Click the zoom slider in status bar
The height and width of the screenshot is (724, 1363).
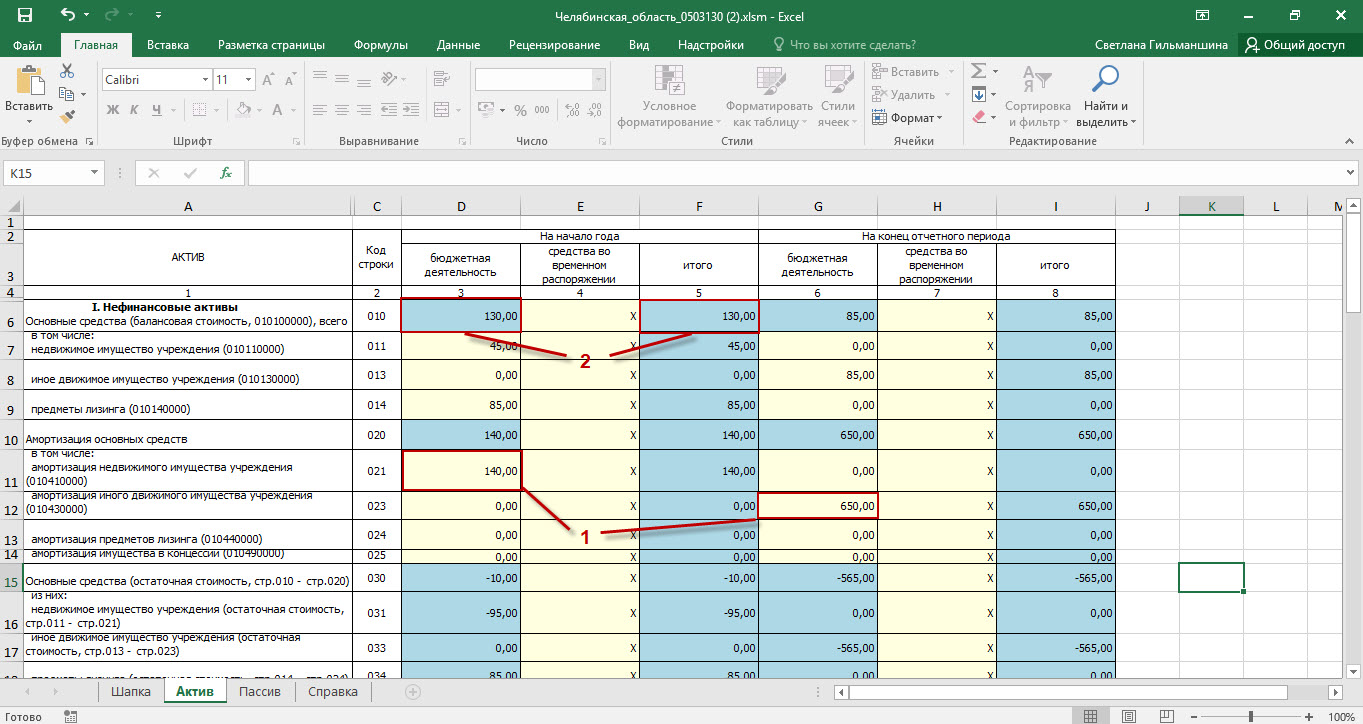coord(1251,716)
